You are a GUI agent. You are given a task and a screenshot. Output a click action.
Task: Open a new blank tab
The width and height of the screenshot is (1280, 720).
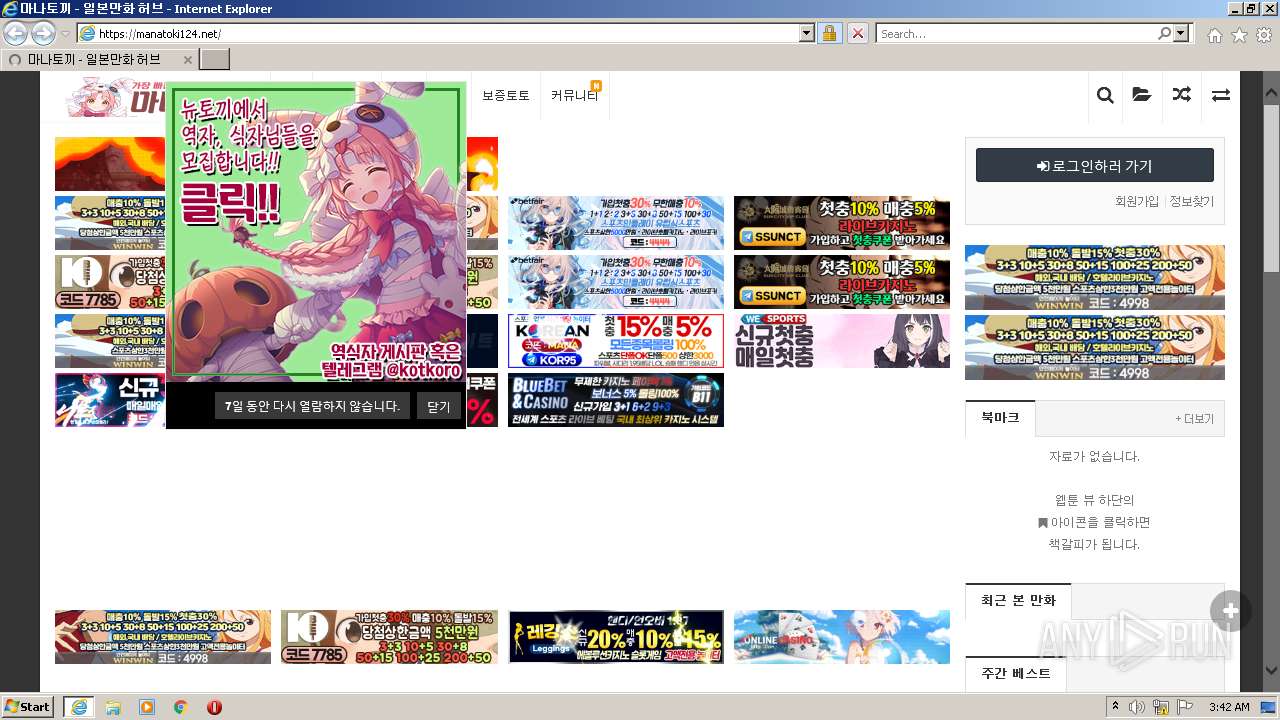point(215,59)
